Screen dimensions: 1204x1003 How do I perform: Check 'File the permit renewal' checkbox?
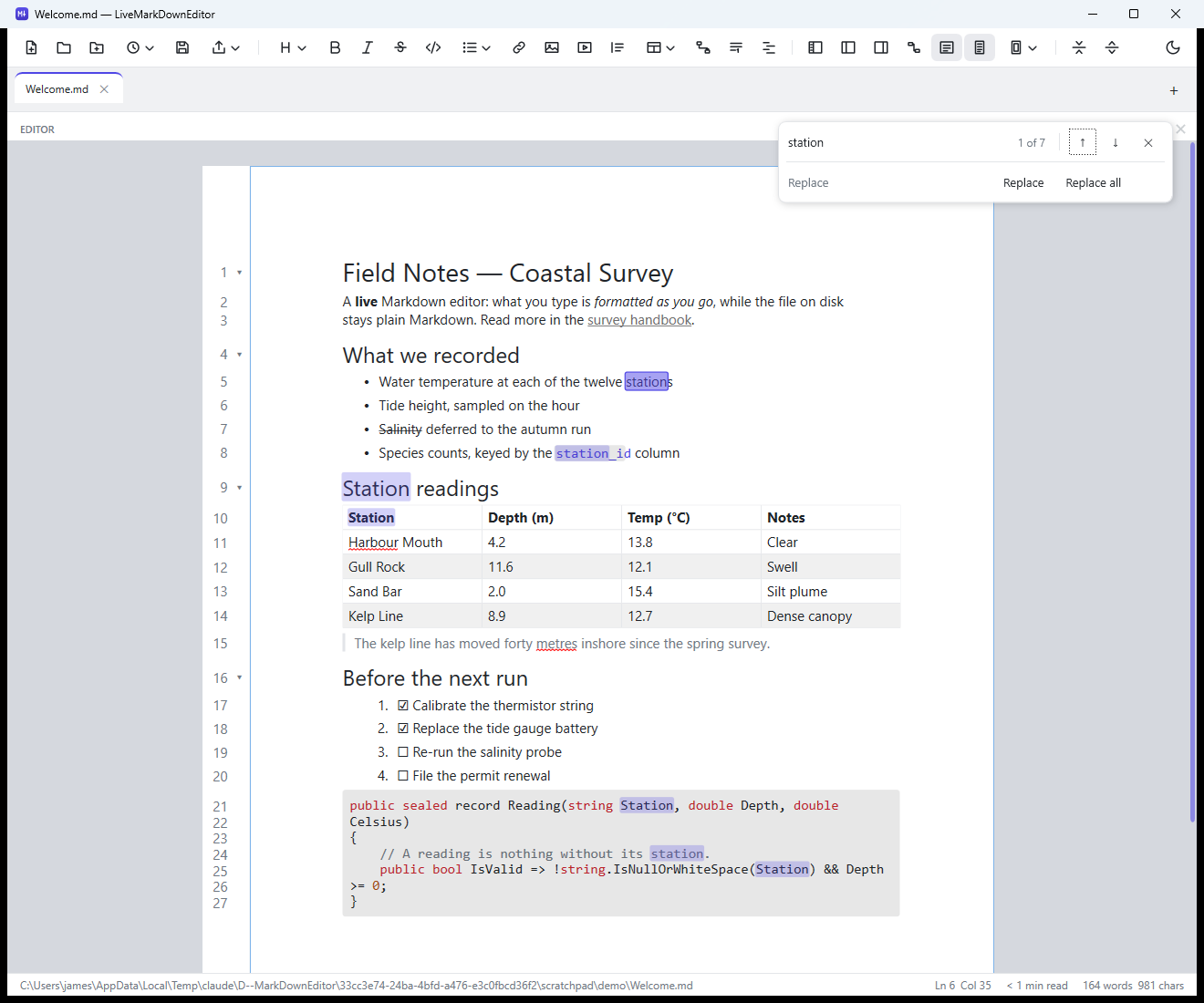pyautogui.click(x=403, y=776)
